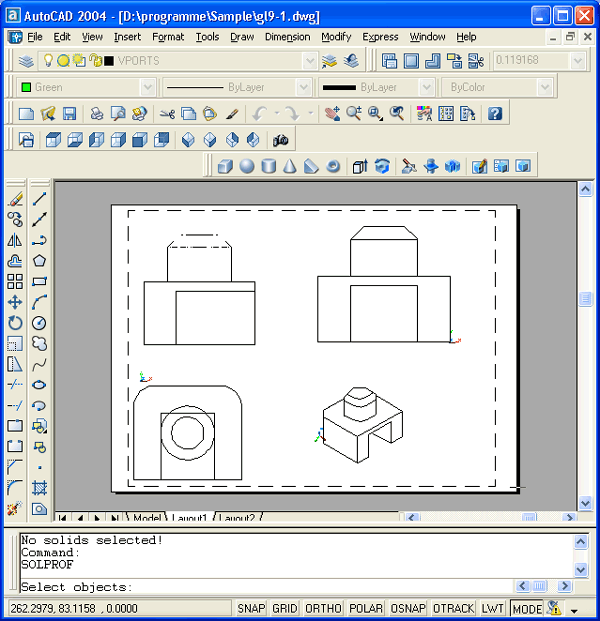Enable OSNAP in the status bar
The image size is (600, 621).
click(x=408, y=608)
